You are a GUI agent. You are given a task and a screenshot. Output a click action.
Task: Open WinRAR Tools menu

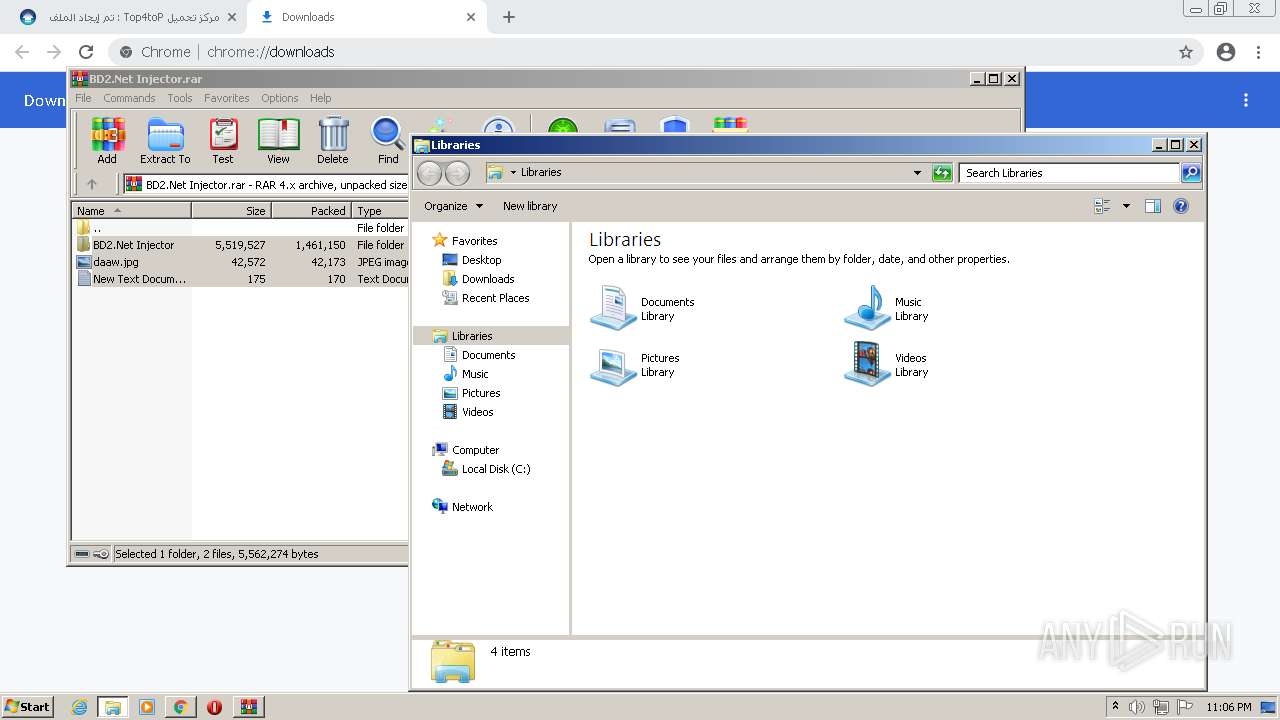[180, 98]
